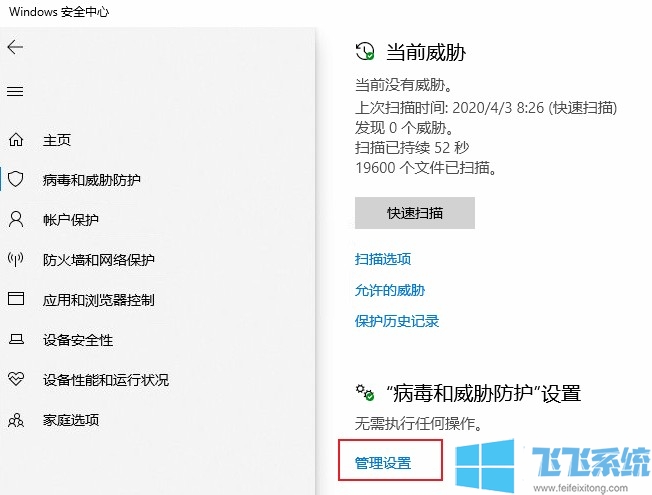
Task: Open the 设备安全性 sidebar item
Action: (x=78, y=340)
